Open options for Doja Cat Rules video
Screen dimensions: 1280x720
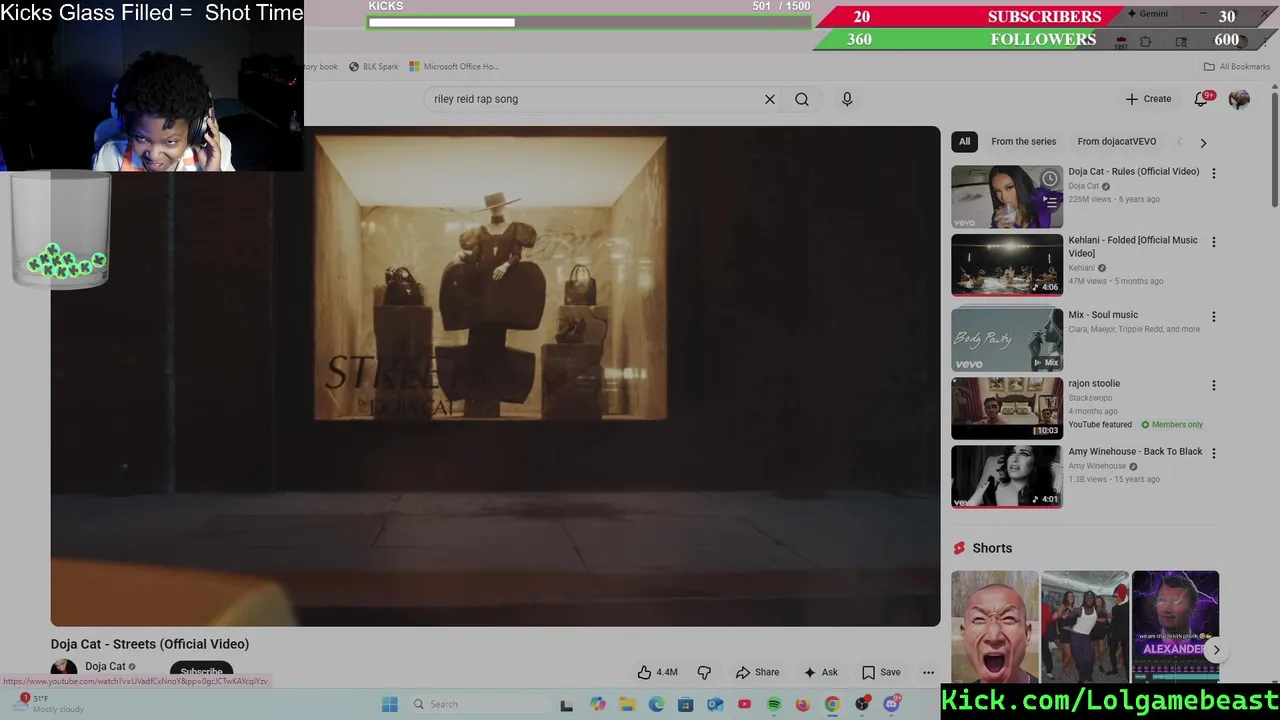click(x=1214, y=173)
